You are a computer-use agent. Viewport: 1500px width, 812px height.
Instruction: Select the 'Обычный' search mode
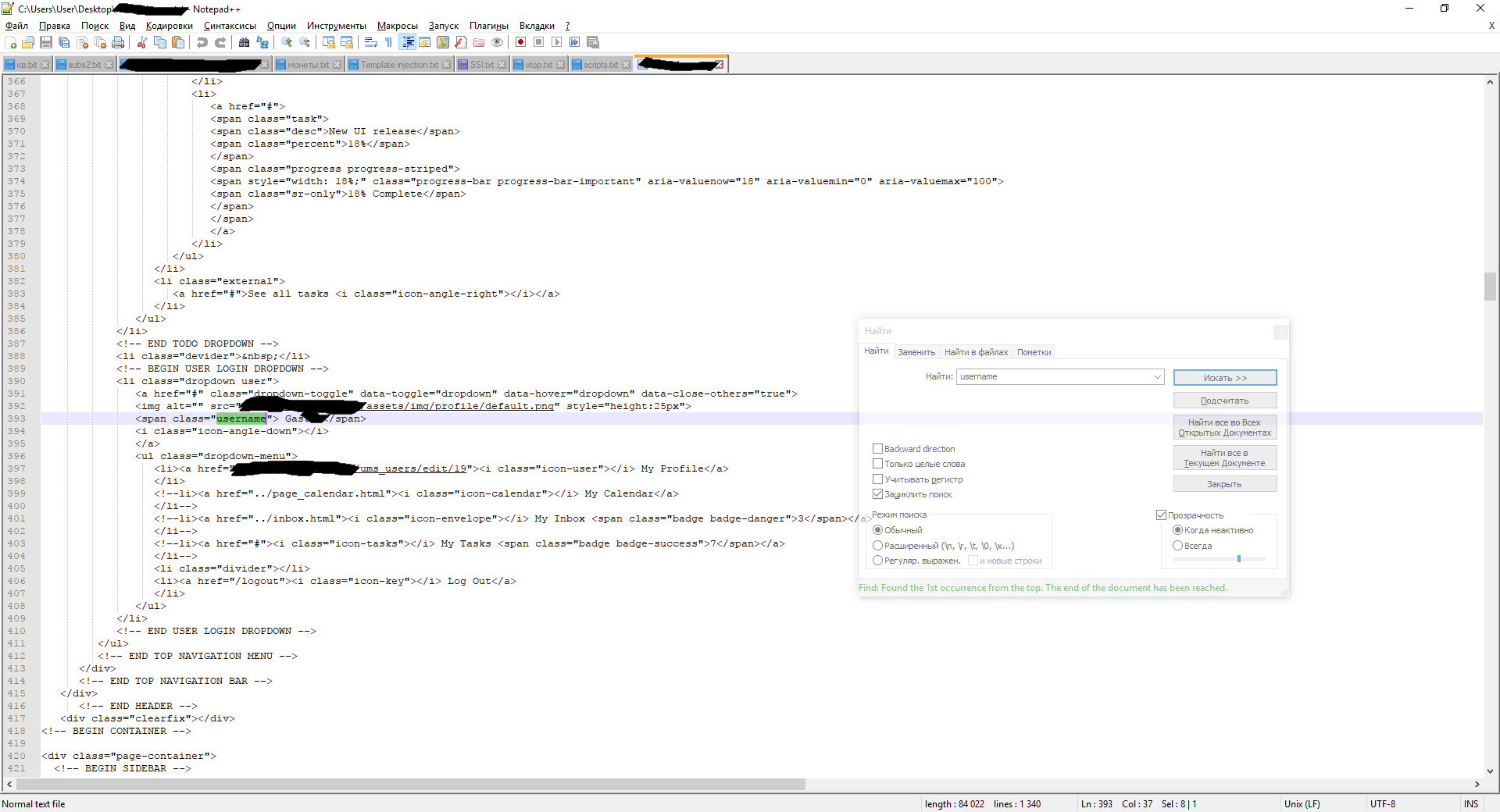[x=877, y=530]
